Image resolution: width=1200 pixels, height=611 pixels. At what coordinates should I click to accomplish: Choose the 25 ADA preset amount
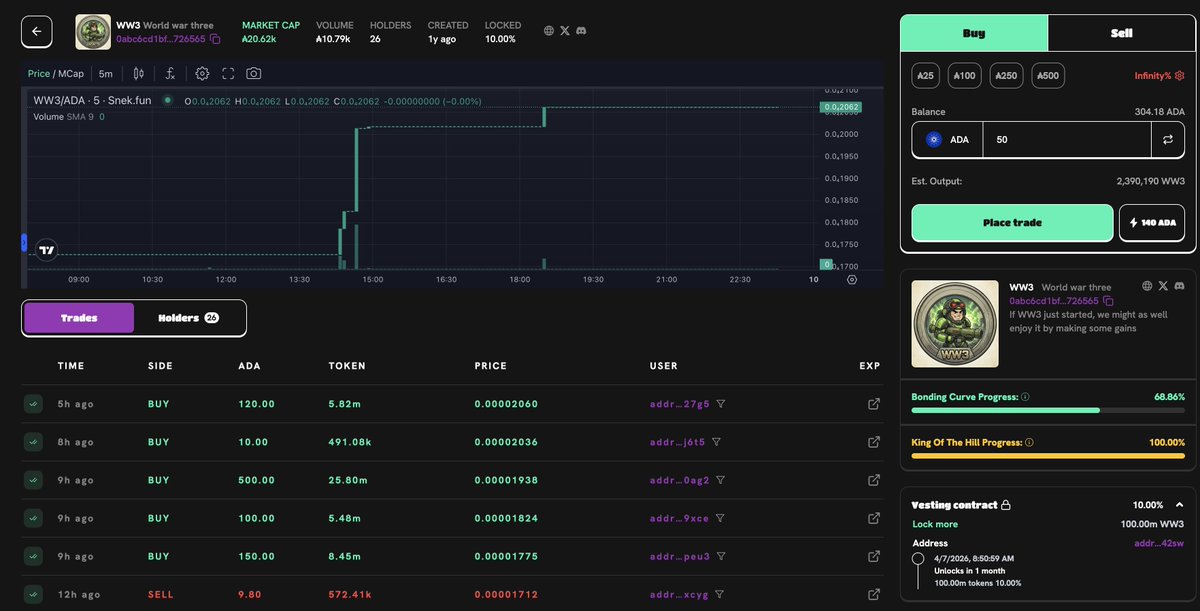[925, 75]
